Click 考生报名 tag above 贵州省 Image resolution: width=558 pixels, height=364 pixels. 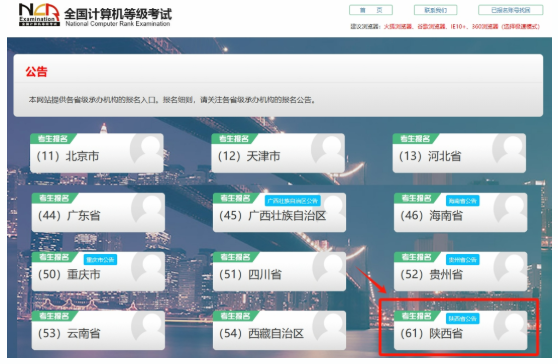416,257
